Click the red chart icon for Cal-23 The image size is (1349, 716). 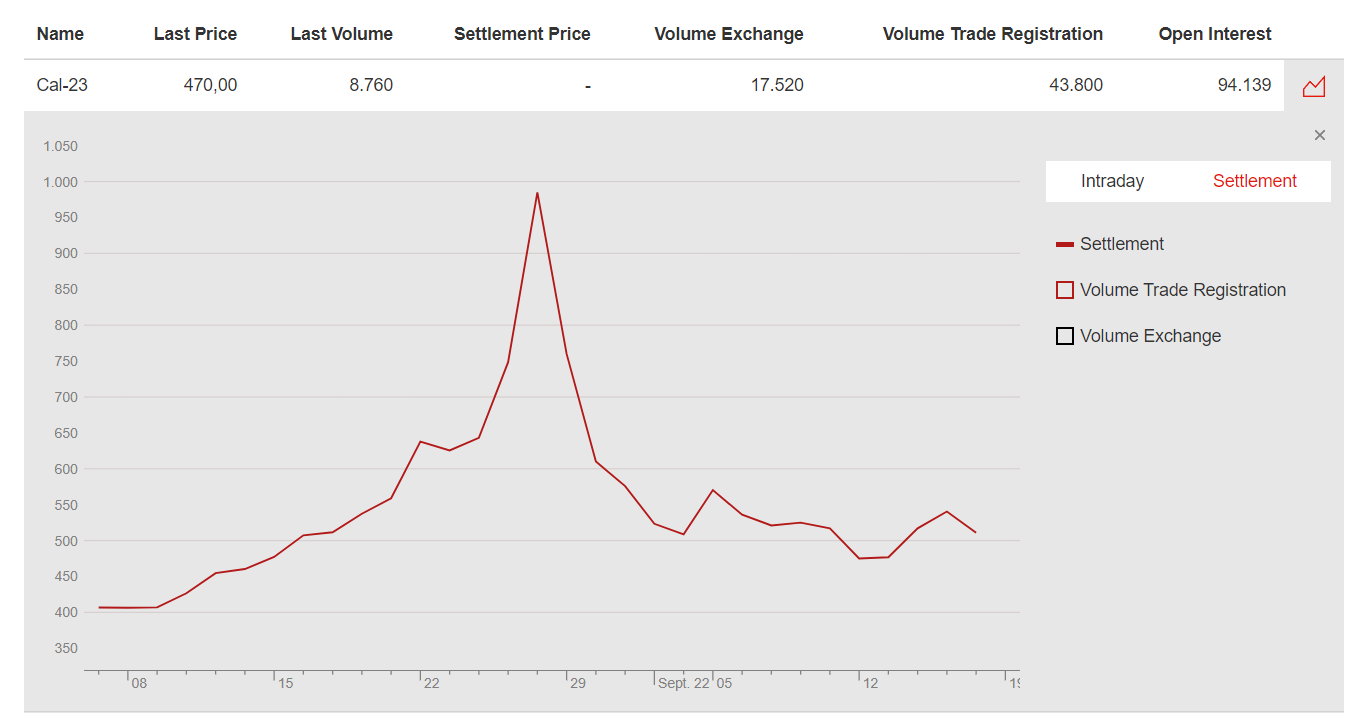pos(1313,86)
